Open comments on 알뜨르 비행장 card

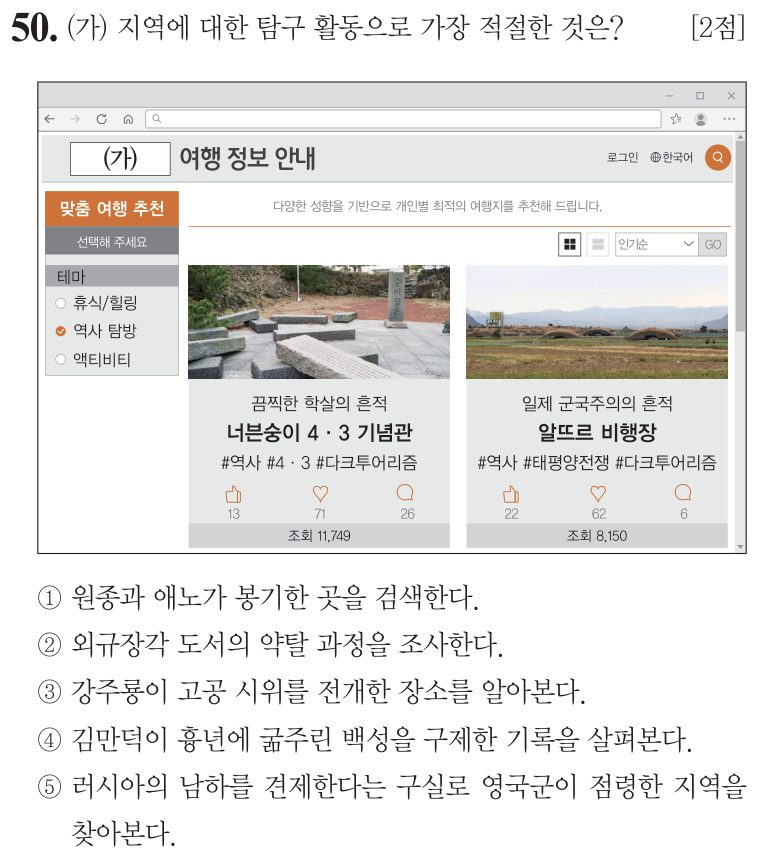(683, 494)
